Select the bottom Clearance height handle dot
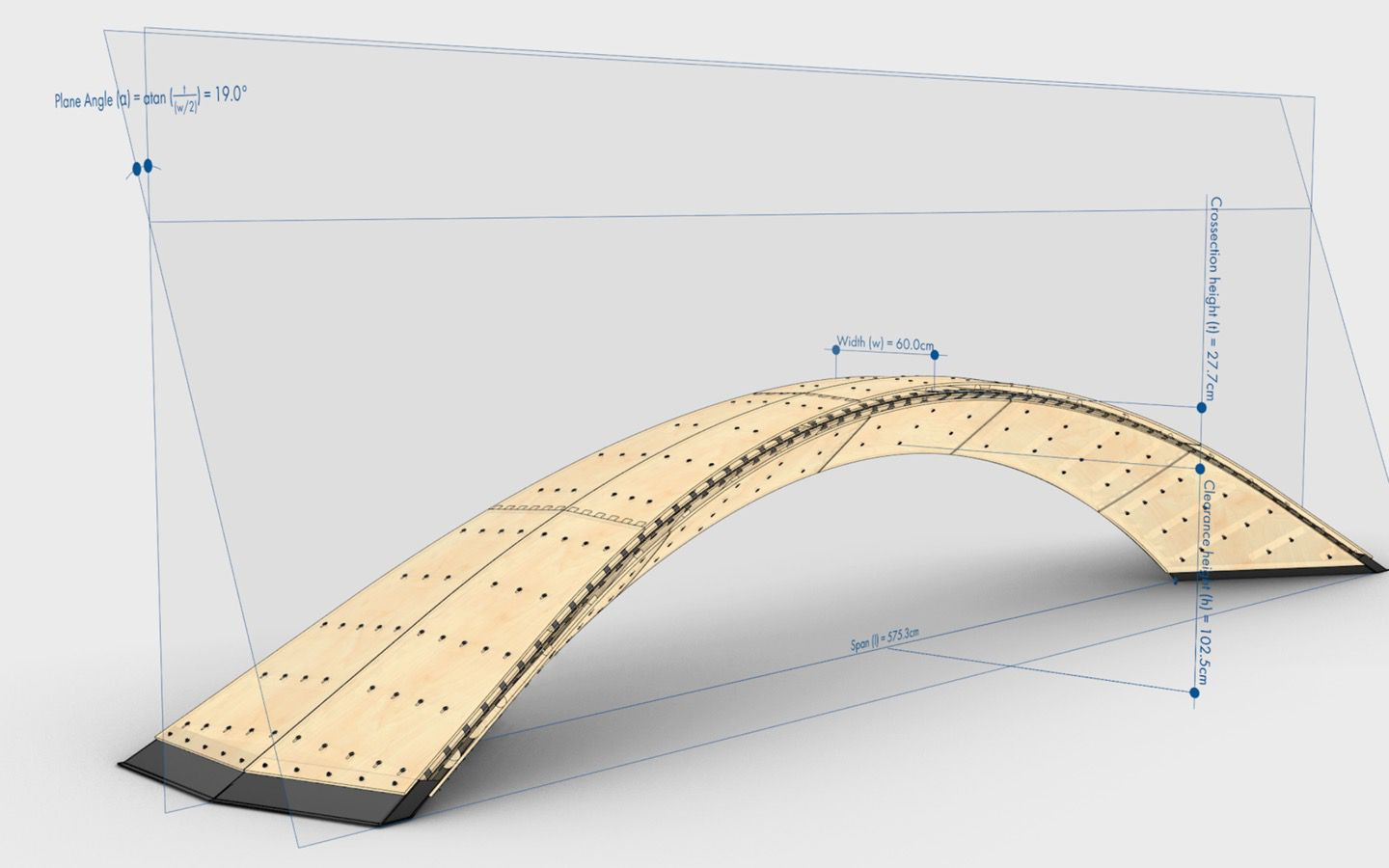This screenshot has height=868, width=1389. tap(1195, 692)
